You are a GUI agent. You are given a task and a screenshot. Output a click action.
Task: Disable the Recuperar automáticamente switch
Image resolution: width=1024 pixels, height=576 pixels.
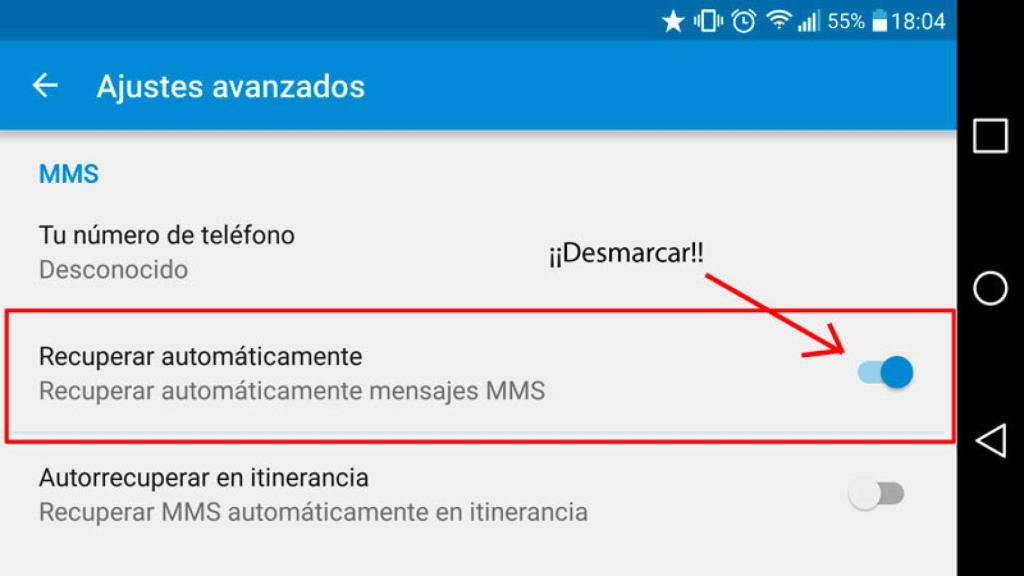point(886,372)
